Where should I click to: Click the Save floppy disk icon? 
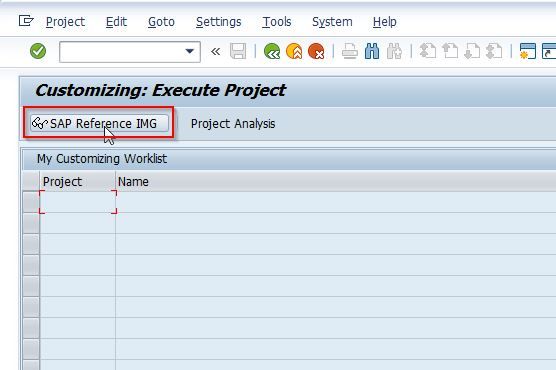pos(238,51)
